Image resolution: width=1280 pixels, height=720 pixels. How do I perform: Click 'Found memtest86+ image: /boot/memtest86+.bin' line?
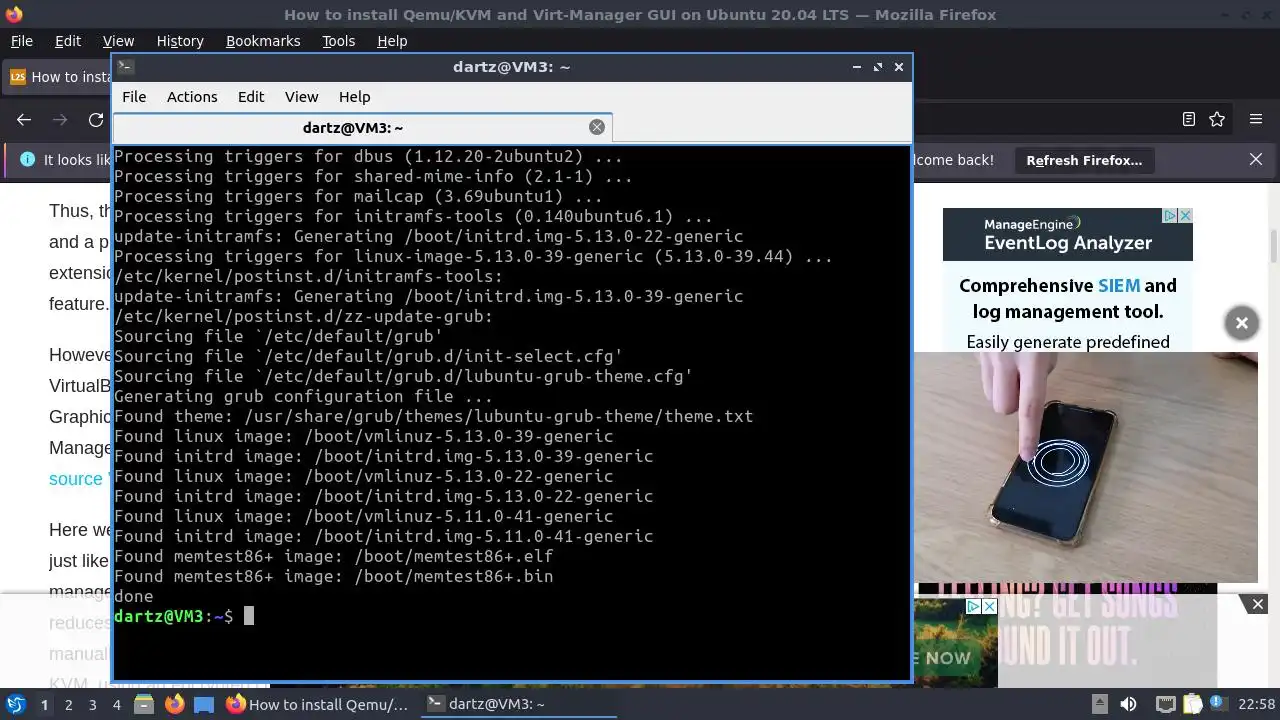[x=333, y=576]
